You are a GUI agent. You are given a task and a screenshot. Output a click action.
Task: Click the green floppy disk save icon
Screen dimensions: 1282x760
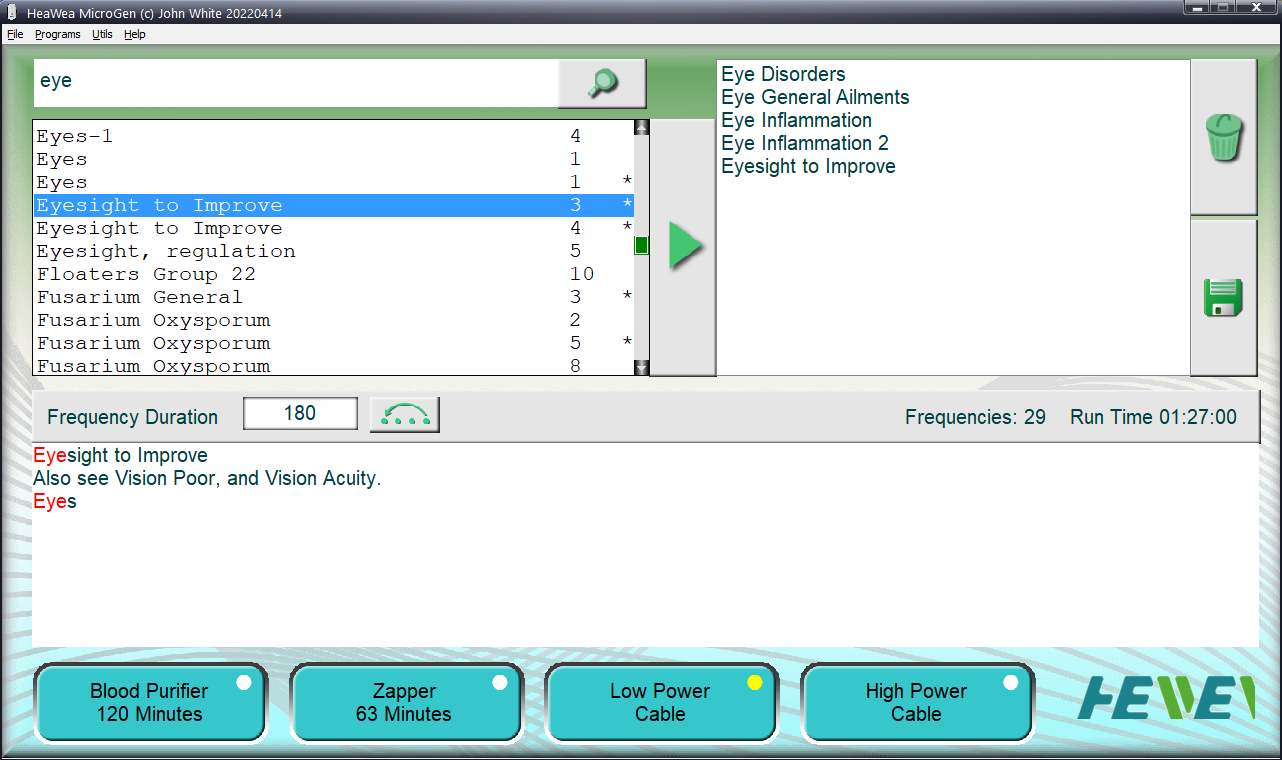coord(1223,298)
